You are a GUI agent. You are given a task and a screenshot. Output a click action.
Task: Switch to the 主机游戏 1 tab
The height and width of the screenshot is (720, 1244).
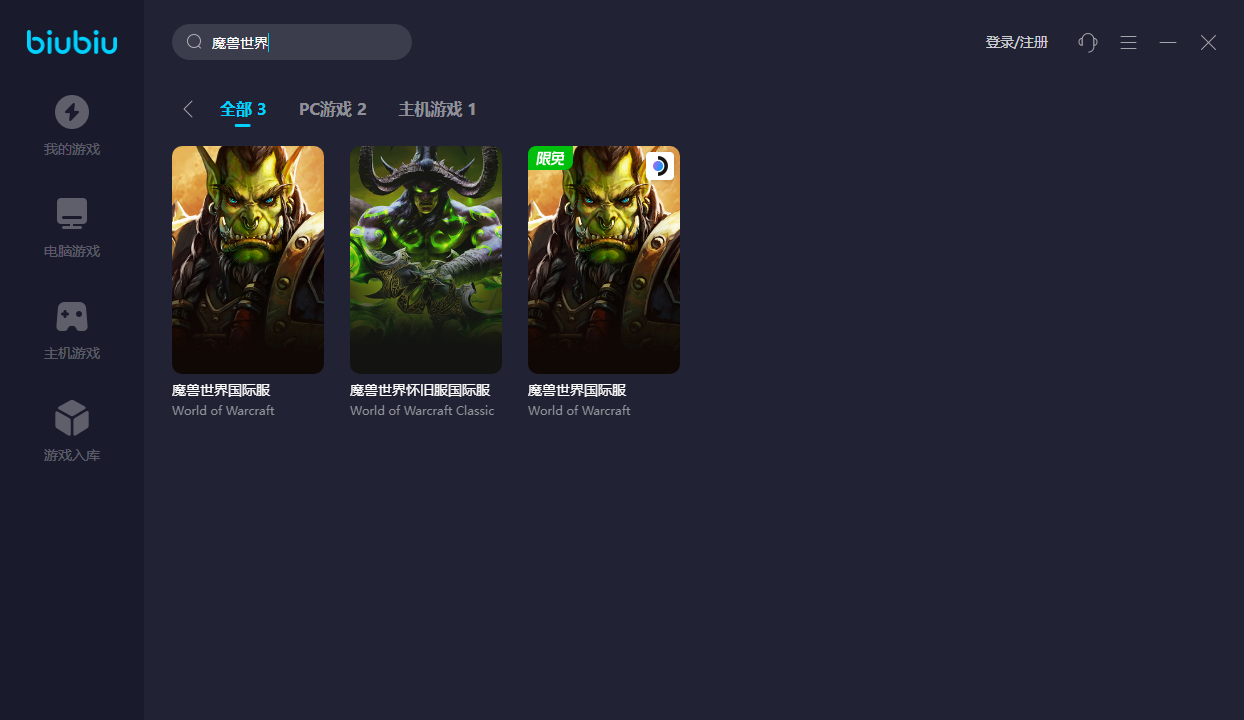[x=437, y=109]
